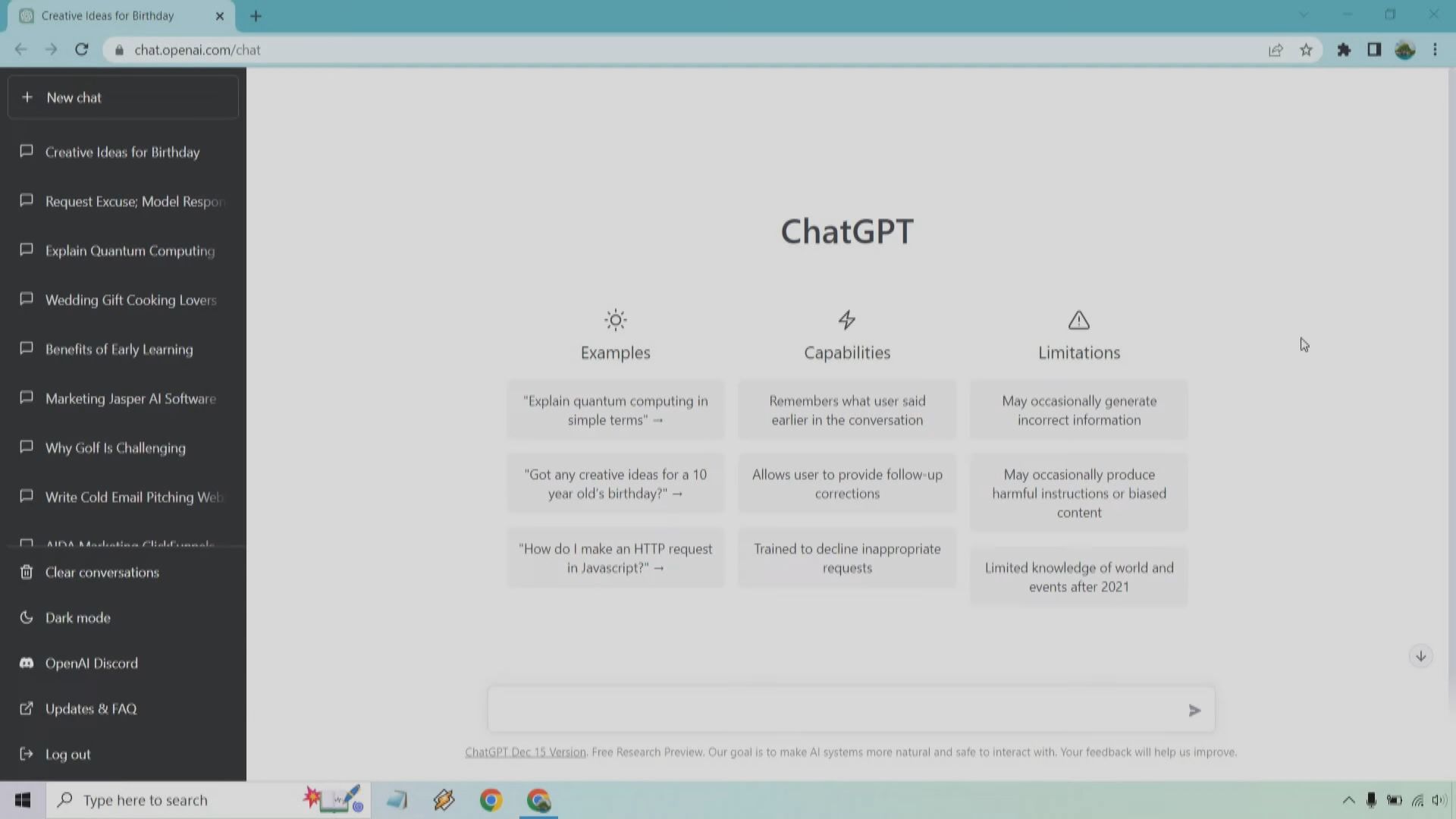The height and width of the screenshot is (819, 1456).
Task: Click the "Explain quantum computing" example prompt
Action: tap(615, 410)
